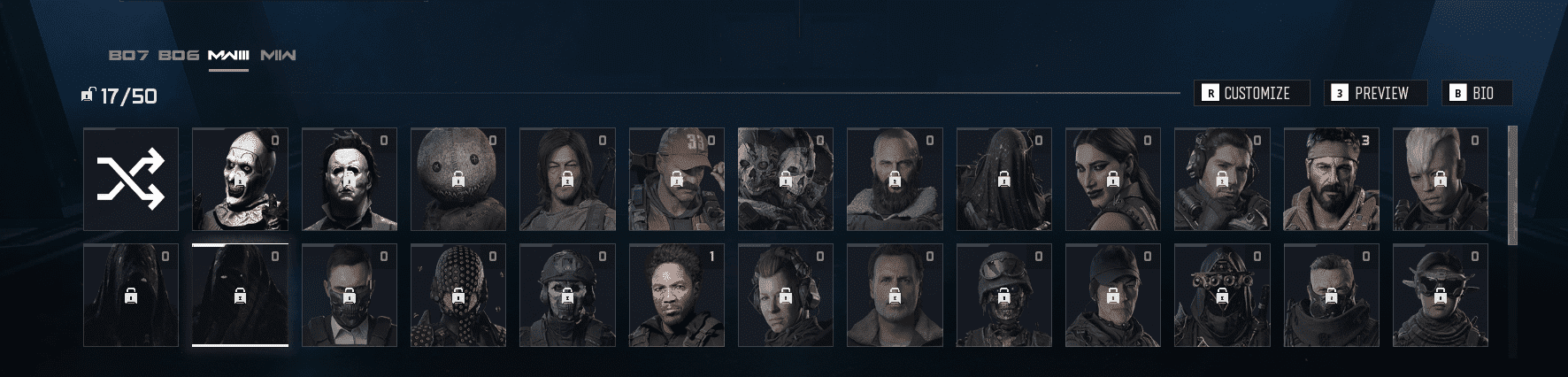1568x377 pixels.
Task: Choose the bald bearded operator portrait
Action: [x=895, y=179]
